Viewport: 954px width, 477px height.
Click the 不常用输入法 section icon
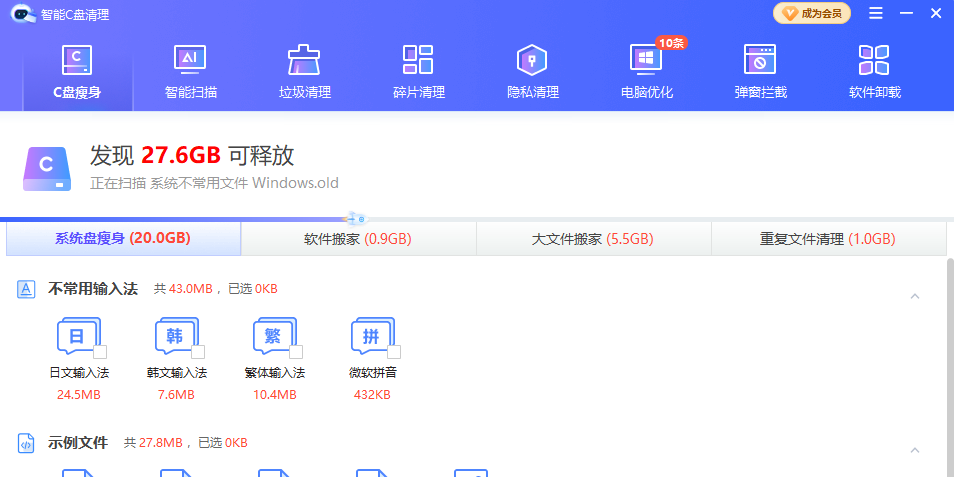point(26,288)
